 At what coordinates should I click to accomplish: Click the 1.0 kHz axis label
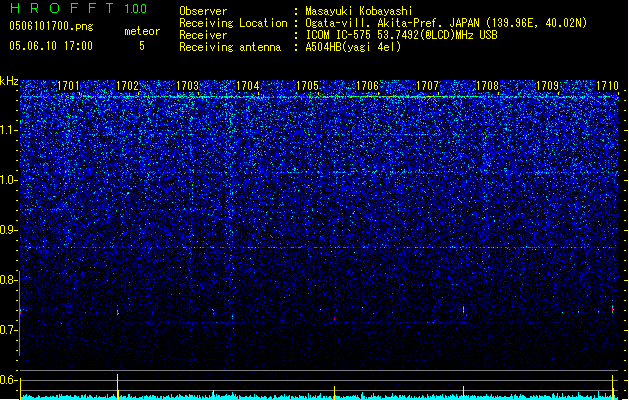[8, 180]
